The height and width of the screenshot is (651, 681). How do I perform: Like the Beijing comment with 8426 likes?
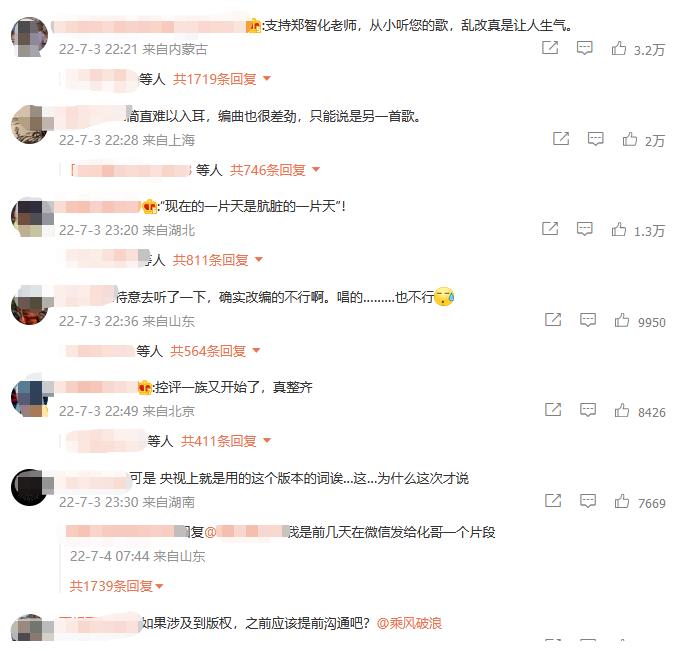coord(621,410)
